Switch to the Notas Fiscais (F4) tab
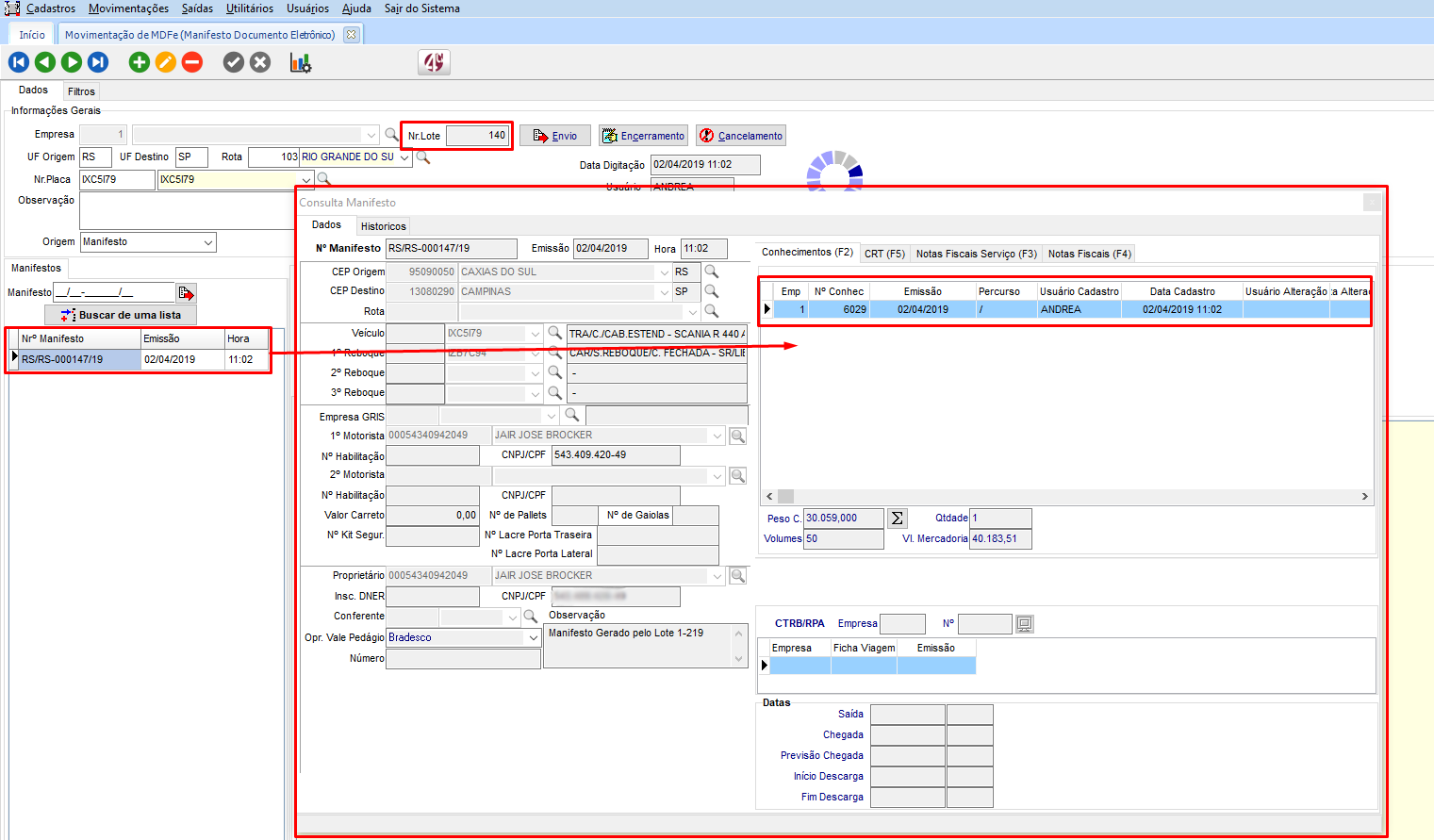The image size is (1434, 840). pos(1089,254)
